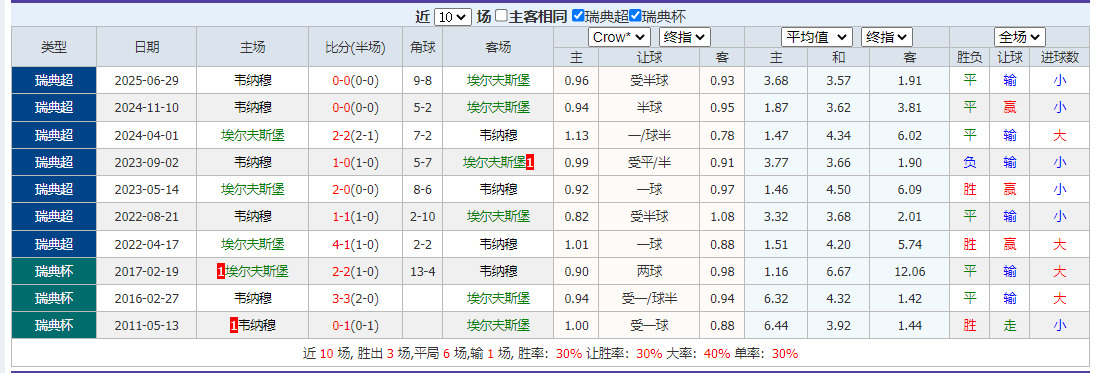
Task: Open the 终指 dropdown next to 平均值
Action: pyautogui.click(x=887, y=37)
